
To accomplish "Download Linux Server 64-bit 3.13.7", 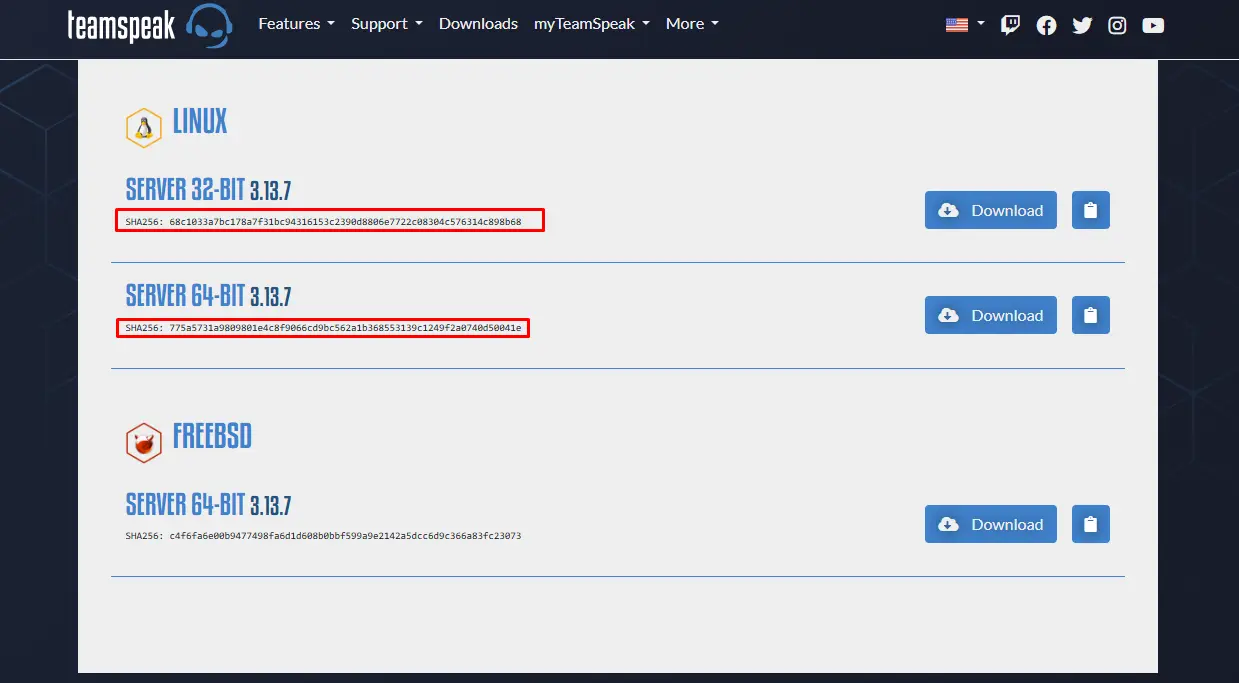I will [990, 315].
